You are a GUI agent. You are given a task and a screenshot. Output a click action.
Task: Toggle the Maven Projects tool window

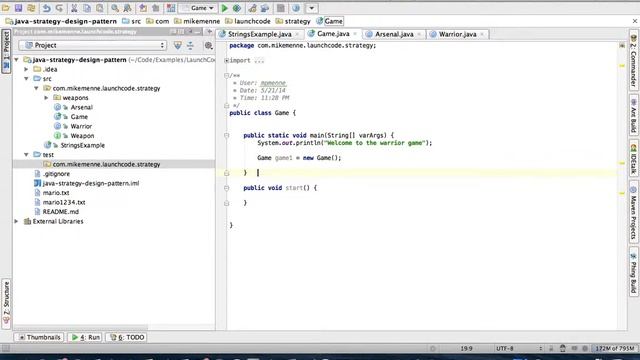point(633,212)
